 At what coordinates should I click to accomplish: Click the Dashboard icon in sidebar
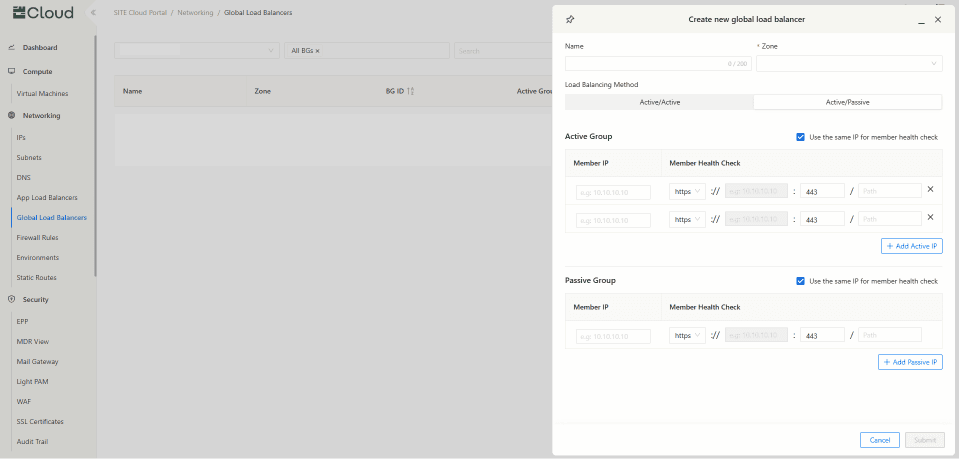tap(11, 47)
